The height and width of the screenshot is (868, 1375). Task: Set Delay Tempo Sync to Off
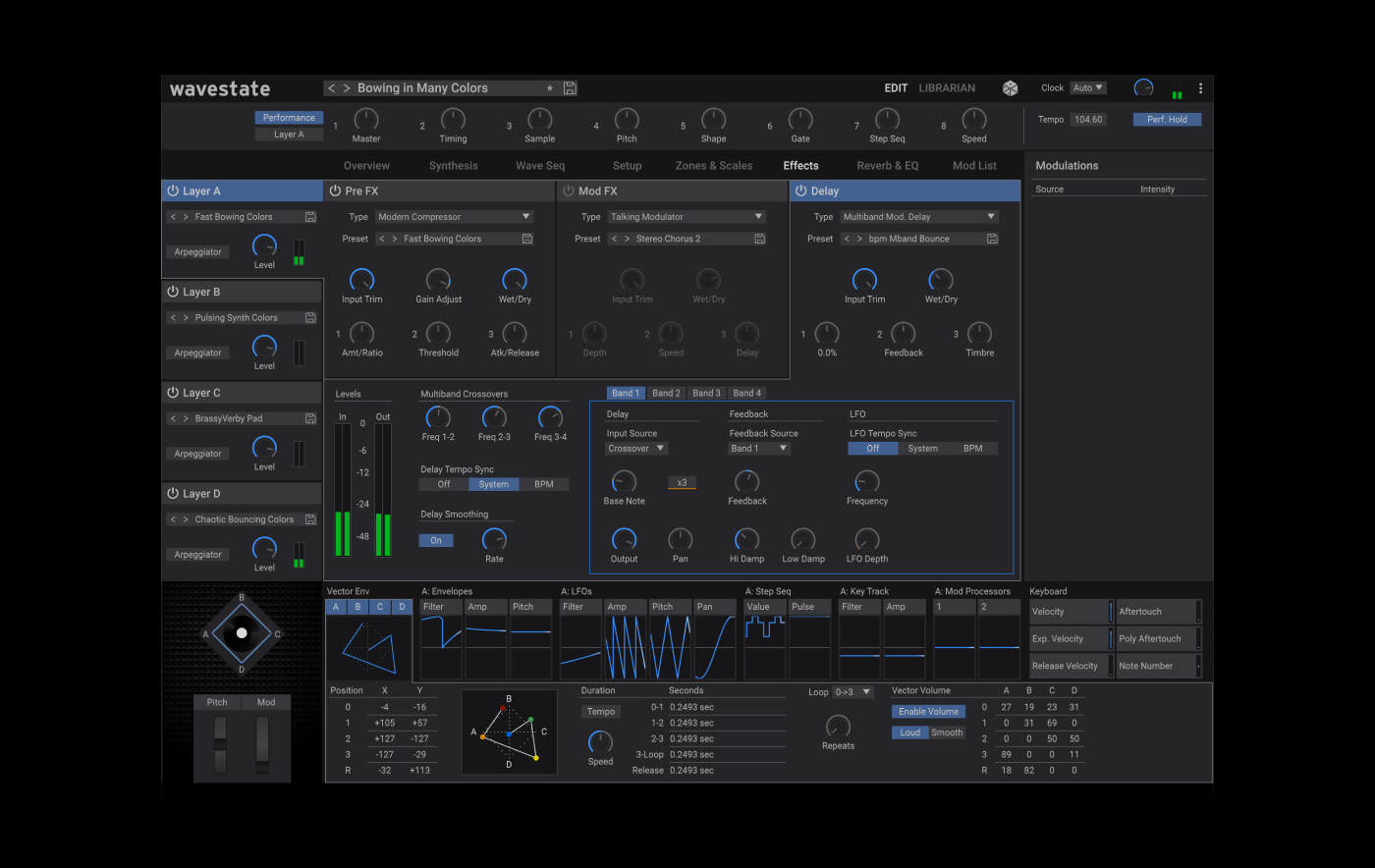pos(444,484)
